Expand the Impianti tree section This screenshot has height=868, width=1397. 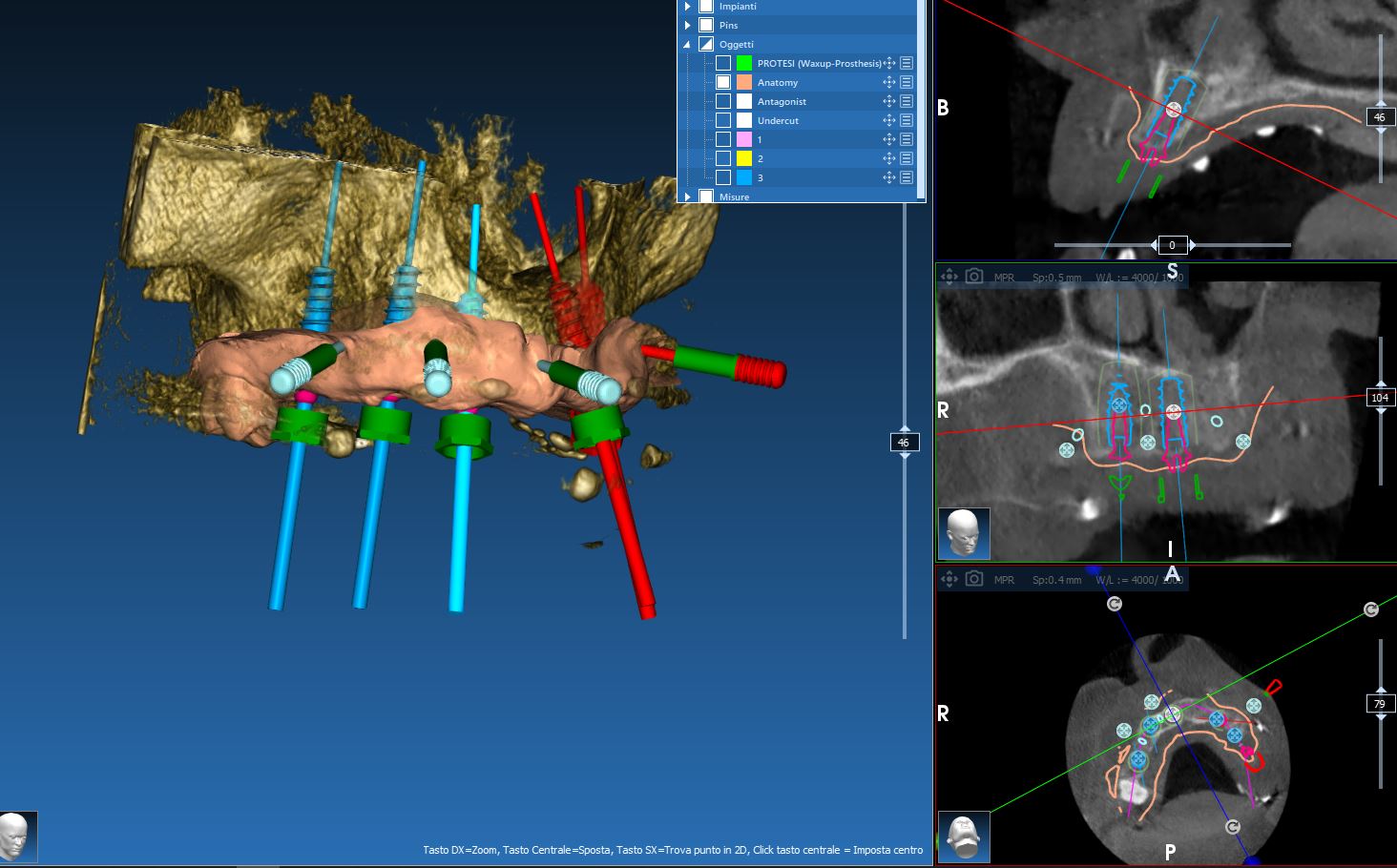(x=687, y=6)
